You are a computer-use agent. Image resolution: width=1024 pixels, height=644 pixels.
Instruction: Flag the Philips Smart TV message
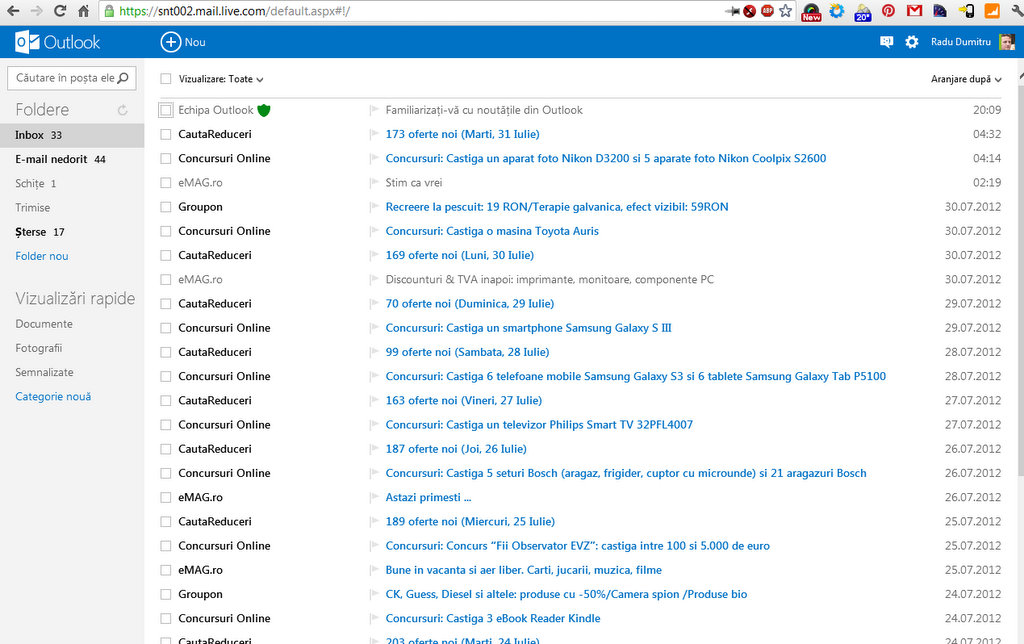click(374, 425)
